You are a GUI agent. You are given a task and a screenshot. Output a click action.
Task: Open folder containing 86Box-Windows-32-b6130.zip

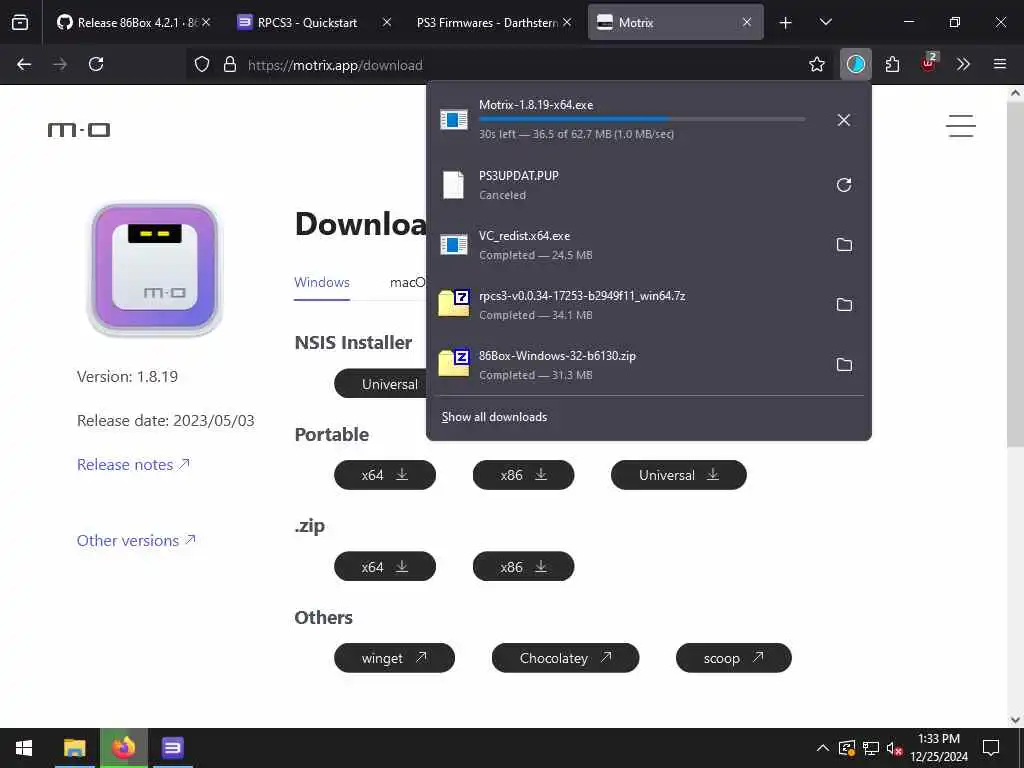point(844,364)
